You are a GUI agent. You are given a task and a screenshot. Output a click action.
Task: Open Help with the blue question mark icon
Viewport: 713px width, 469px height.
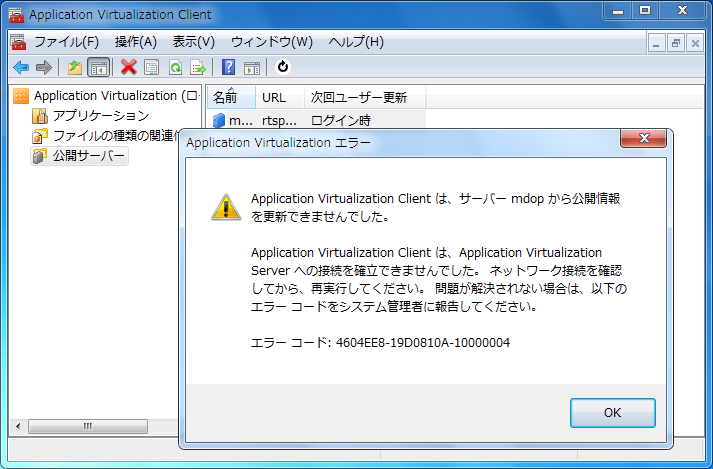[228, 67]
